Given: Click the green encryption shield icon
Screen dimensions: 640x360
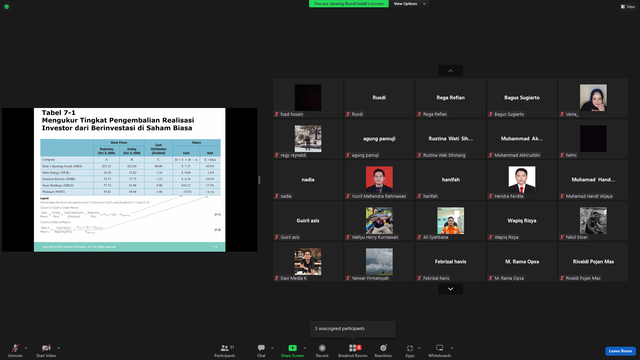Looking at the screenshot, I should [7, 7].
